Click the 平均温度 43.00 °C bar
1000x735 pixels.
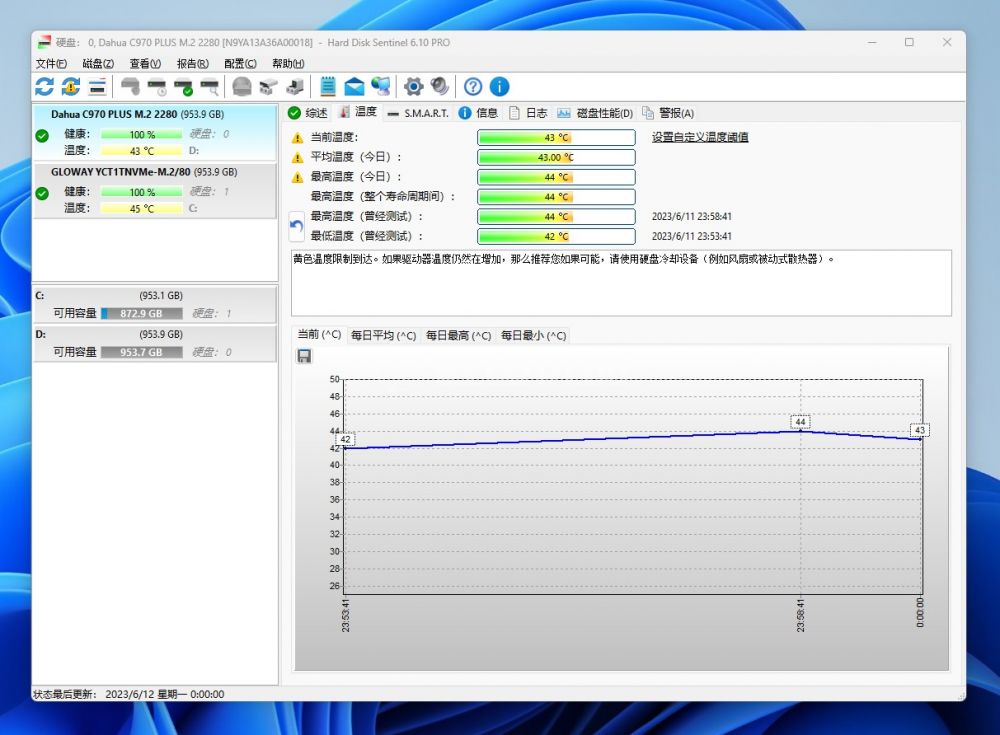coord(556,157)
